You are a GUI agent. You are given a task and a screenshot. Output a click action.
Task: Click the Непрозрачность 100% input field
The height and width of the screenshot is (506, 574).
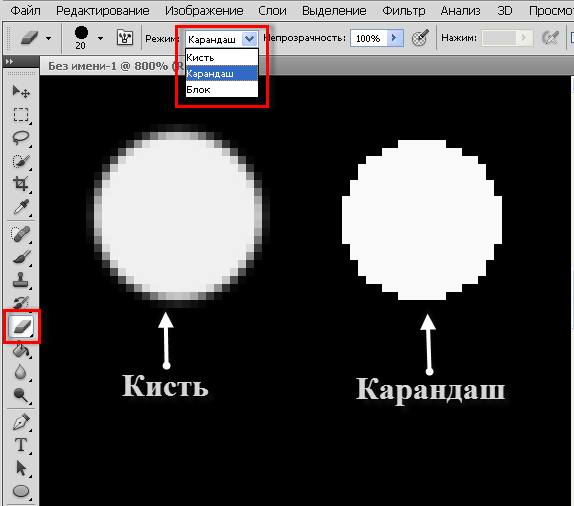point(369,38)
